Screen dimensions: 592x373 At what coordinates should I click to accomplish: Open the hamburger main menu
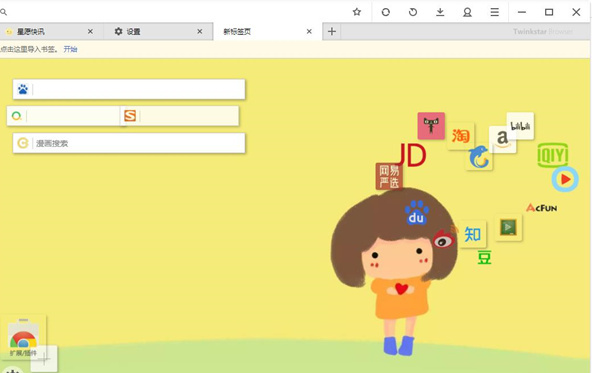tap(495, 12)
